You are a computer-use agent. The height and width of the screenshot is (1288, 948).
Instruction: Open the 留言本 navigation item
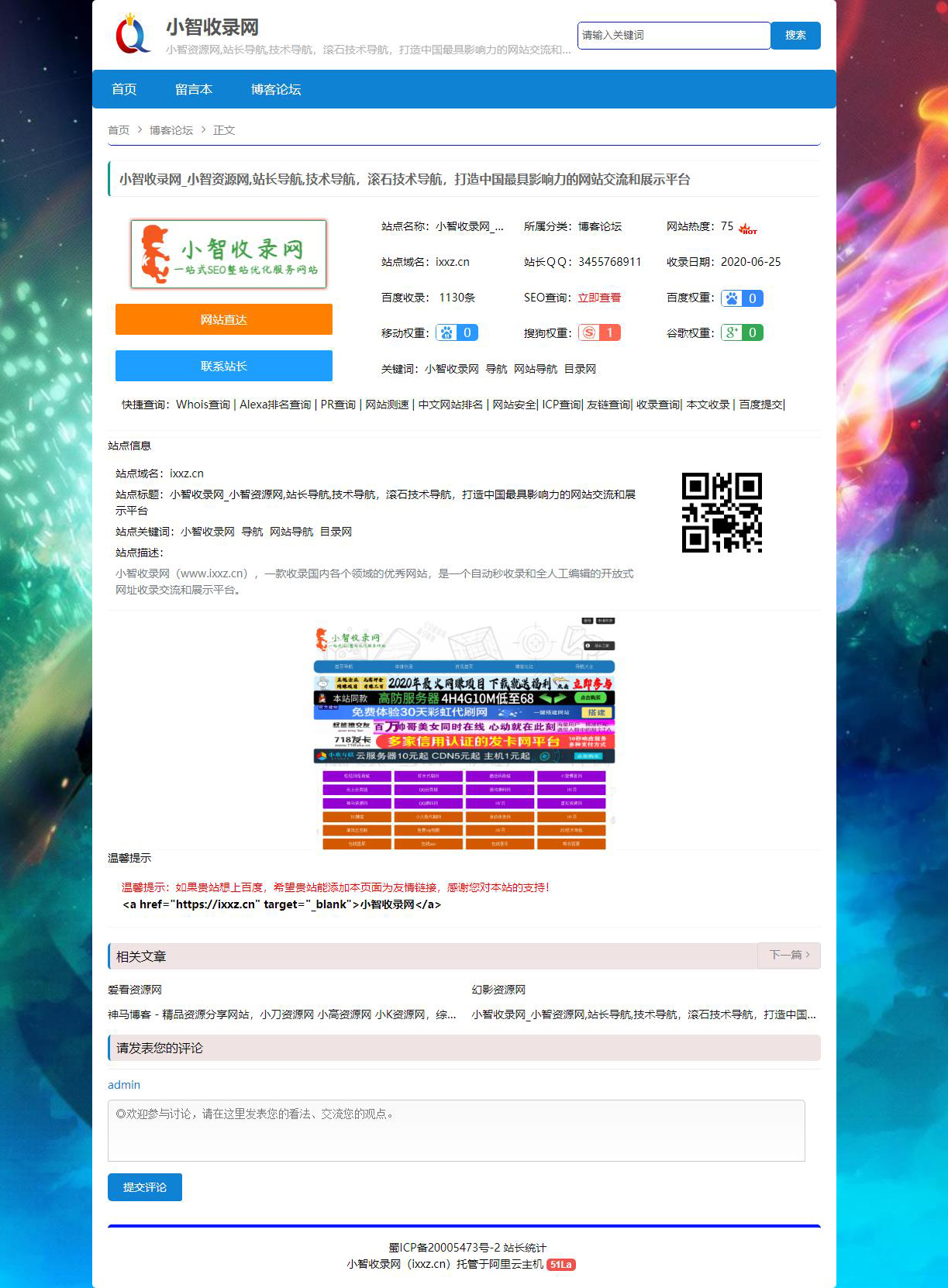[194, 89]
